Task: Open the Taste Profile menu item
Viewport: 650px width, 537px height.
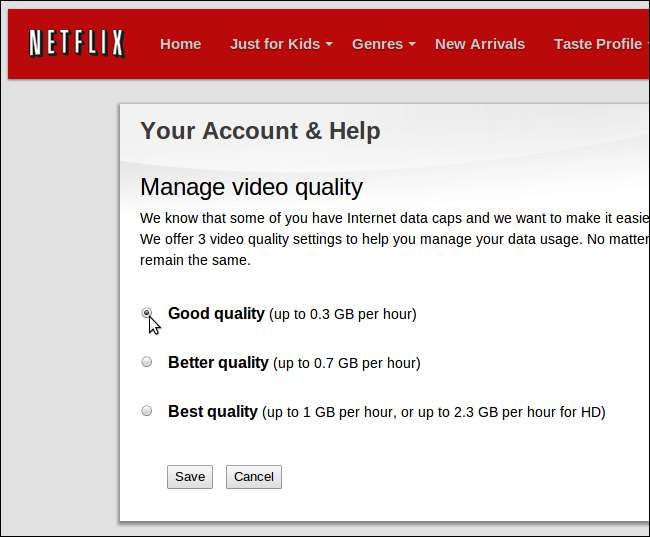Action: tap(597, 44)
